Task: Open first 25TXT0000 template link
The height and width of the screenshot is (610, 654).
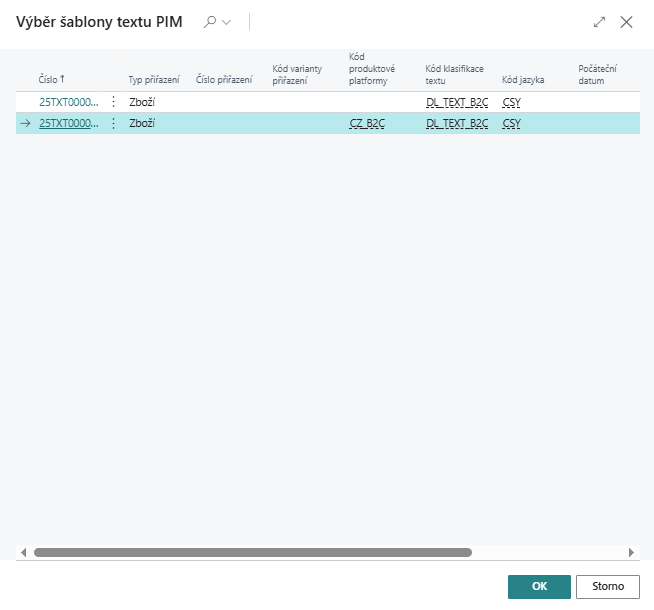Action: click(x=69, y=102)
